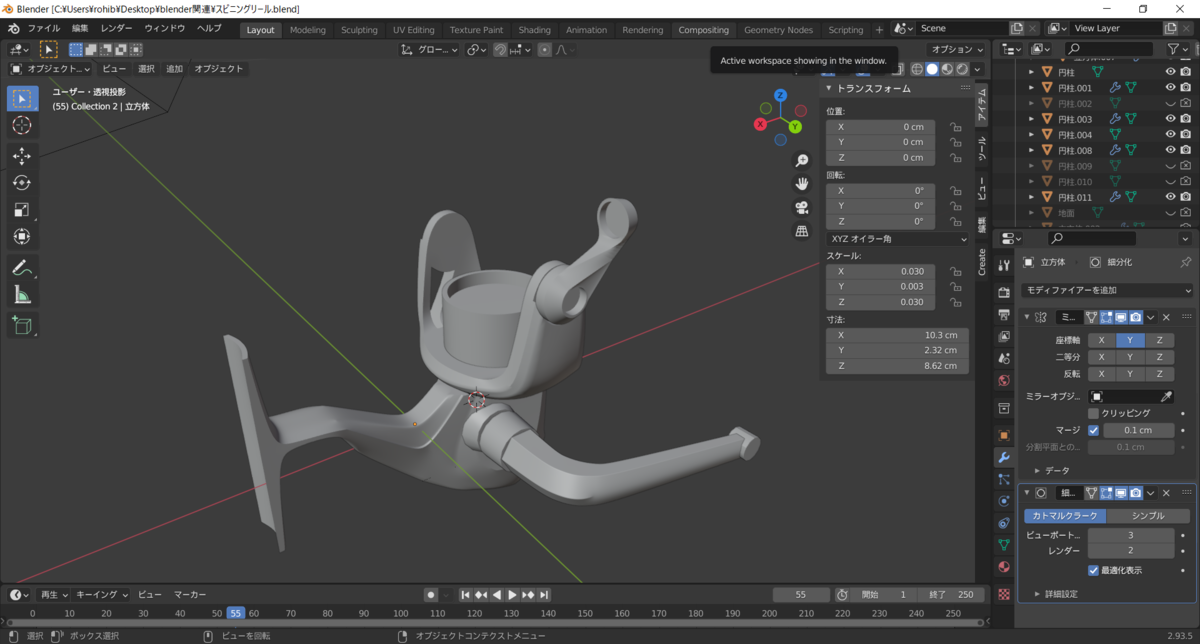This screenshot has width=1200, height=644.
Task: Toggle lock on position X
Action: point(955,127)
